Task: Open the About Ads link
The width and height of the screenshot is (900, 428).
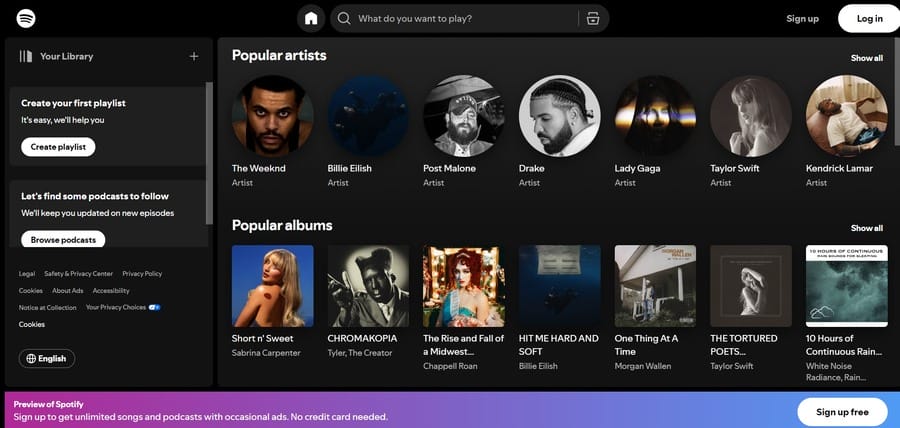Action: click(x=68, y=291)
